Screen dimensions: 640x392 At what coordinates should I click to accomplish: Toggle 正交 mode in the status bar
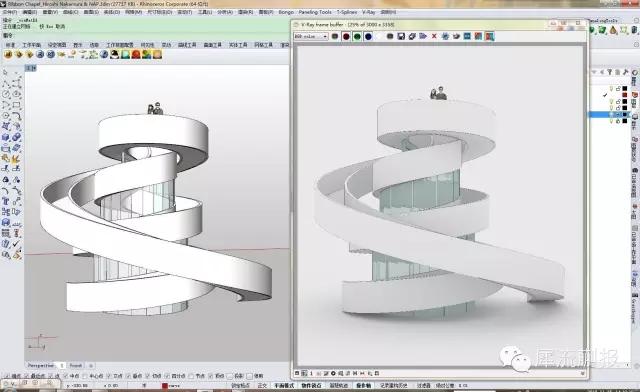[262, 385]
